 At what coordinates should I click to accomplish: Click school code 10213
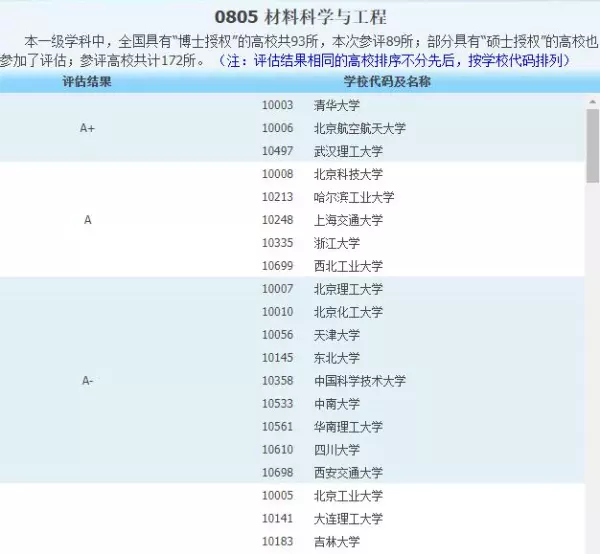(x=277, y=197)
